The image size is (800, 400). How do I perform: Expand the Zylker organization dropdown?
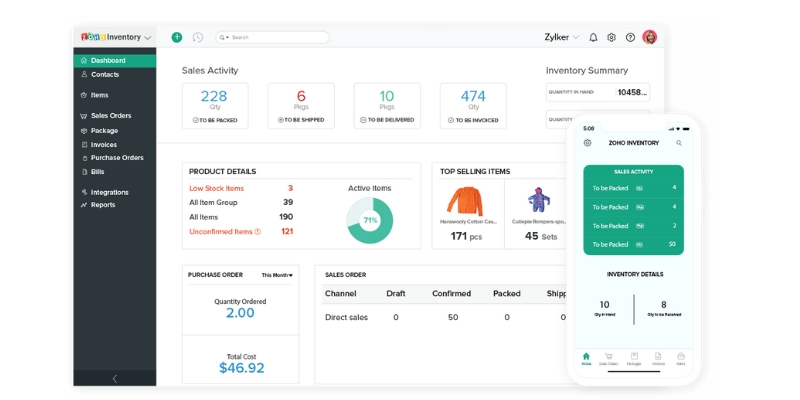(x=561, y=37)
